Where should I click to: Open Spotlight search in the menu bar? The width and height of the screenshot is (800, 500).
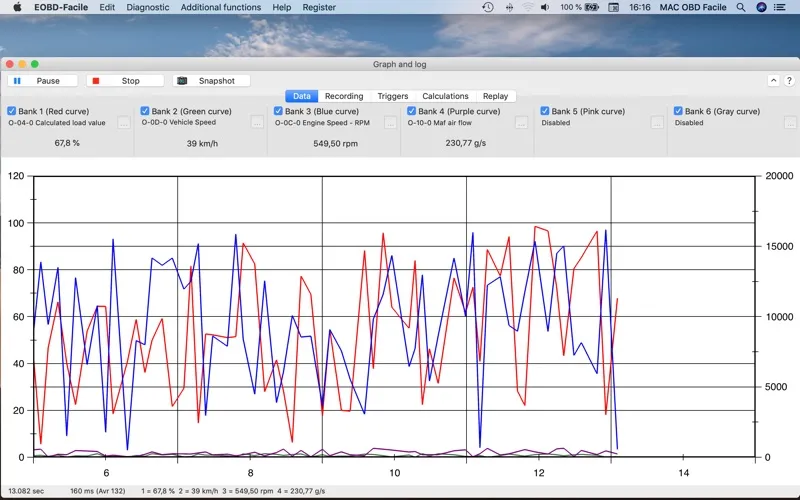(x=741, y=7)
